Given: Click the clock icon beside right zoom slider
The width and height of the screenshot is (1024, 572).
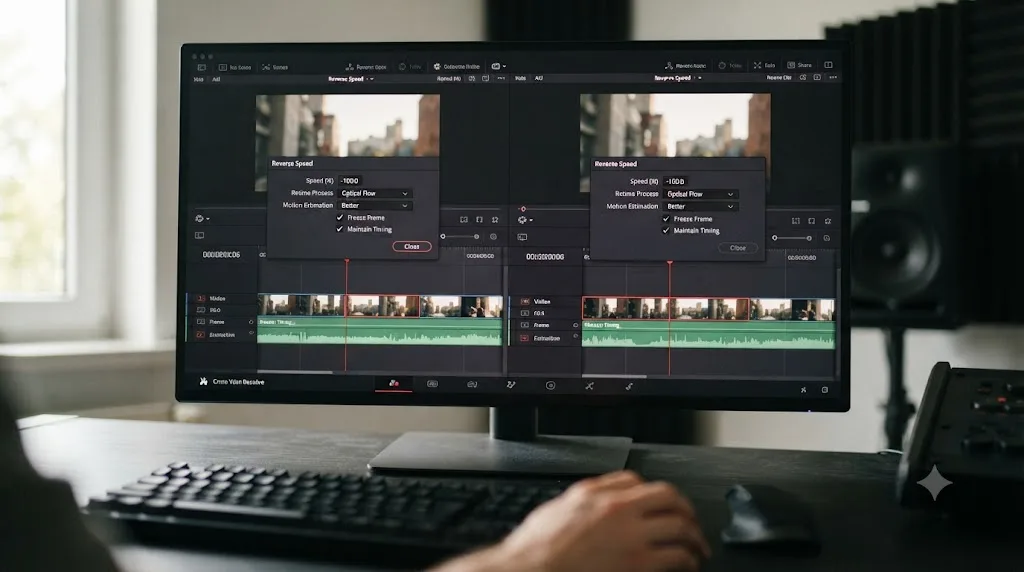Looking at the screenshot, I should (826, 238).
